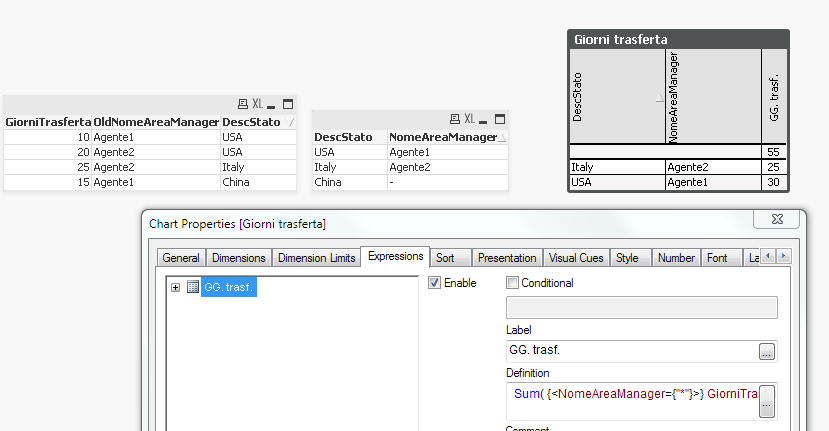Expand the GG. trasf. expression tree node
829x431 pixels.
click(176, 288)
